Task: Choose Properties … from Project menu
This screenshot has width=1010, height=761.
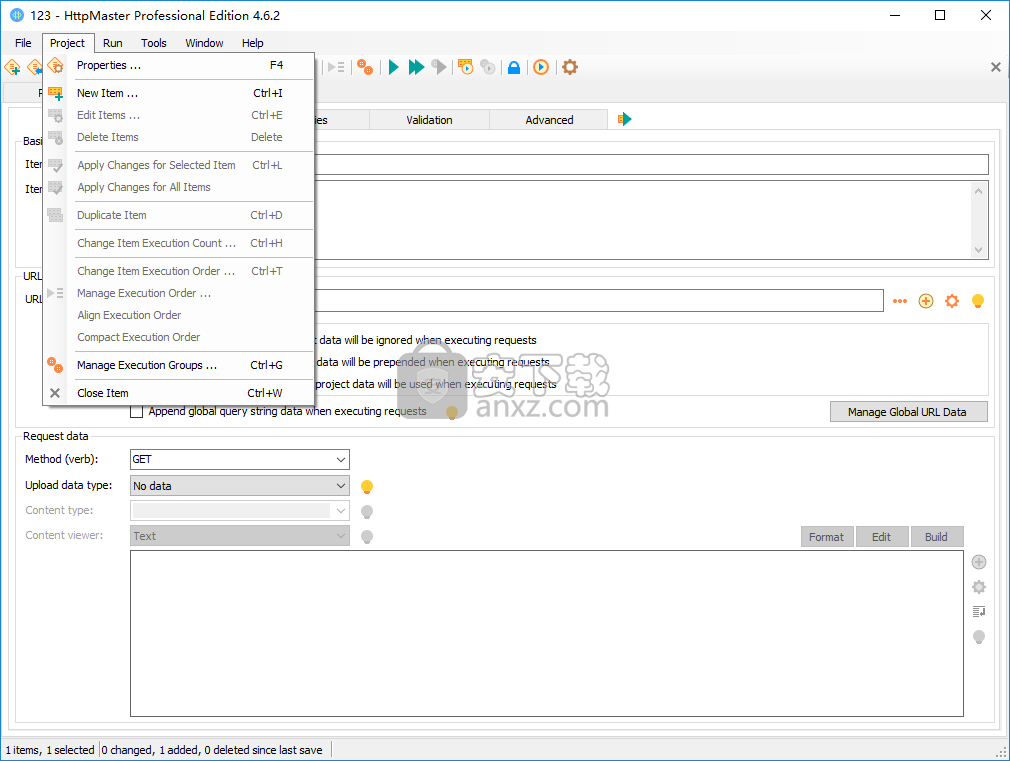Action: click(x=179, y=65)
